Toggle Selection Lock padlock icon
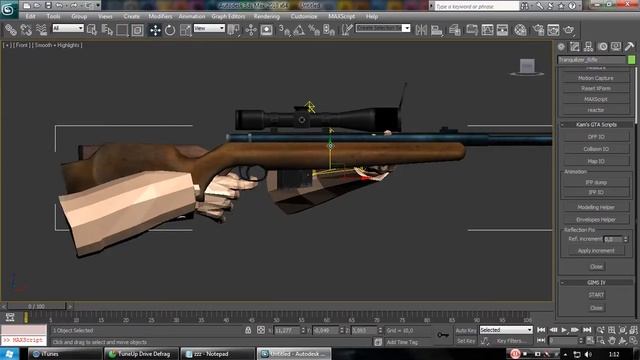The height and width of the screenshot is (360, 640). coord(248,330)
